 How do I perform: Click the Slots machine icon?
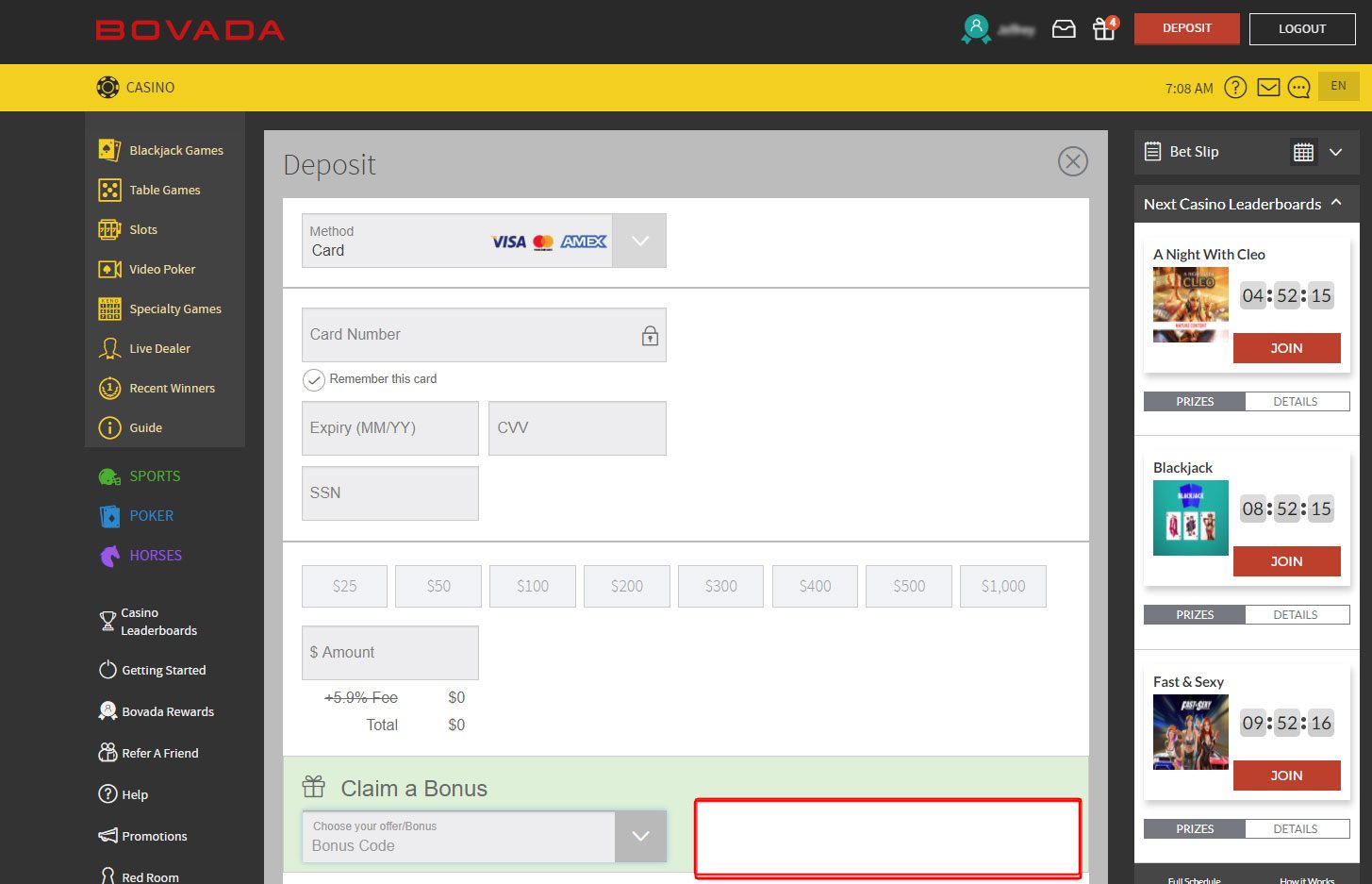click(109, 229)
